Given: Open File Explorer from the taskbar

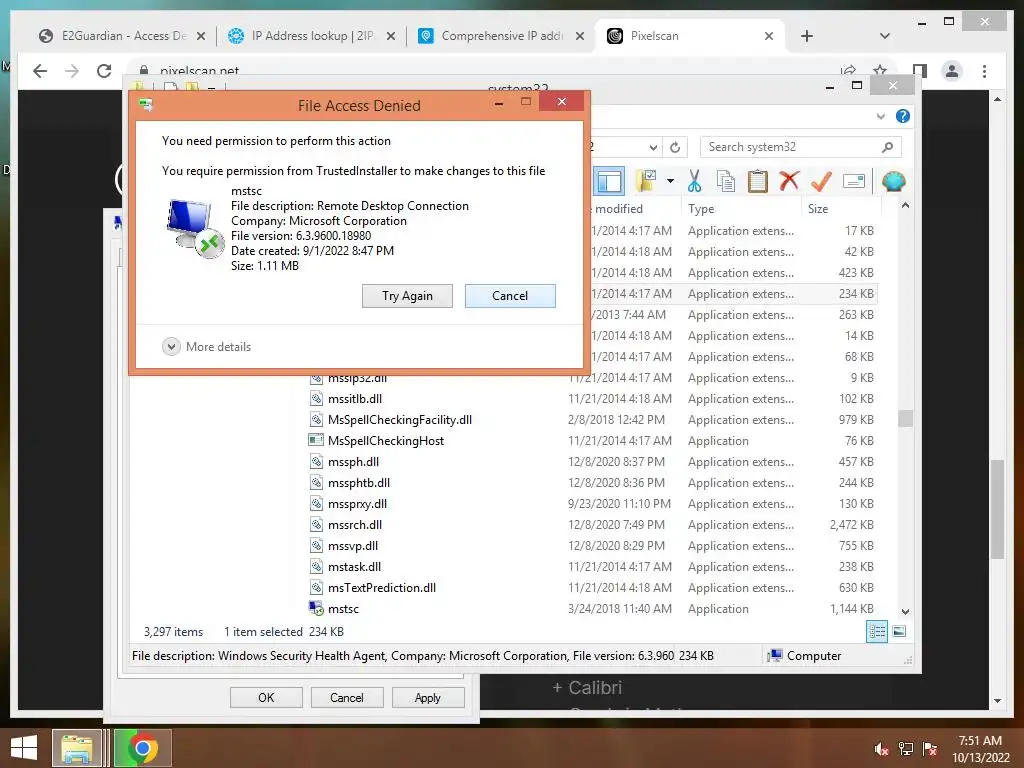Looking at the screenshot, I should tap(77, 748).
